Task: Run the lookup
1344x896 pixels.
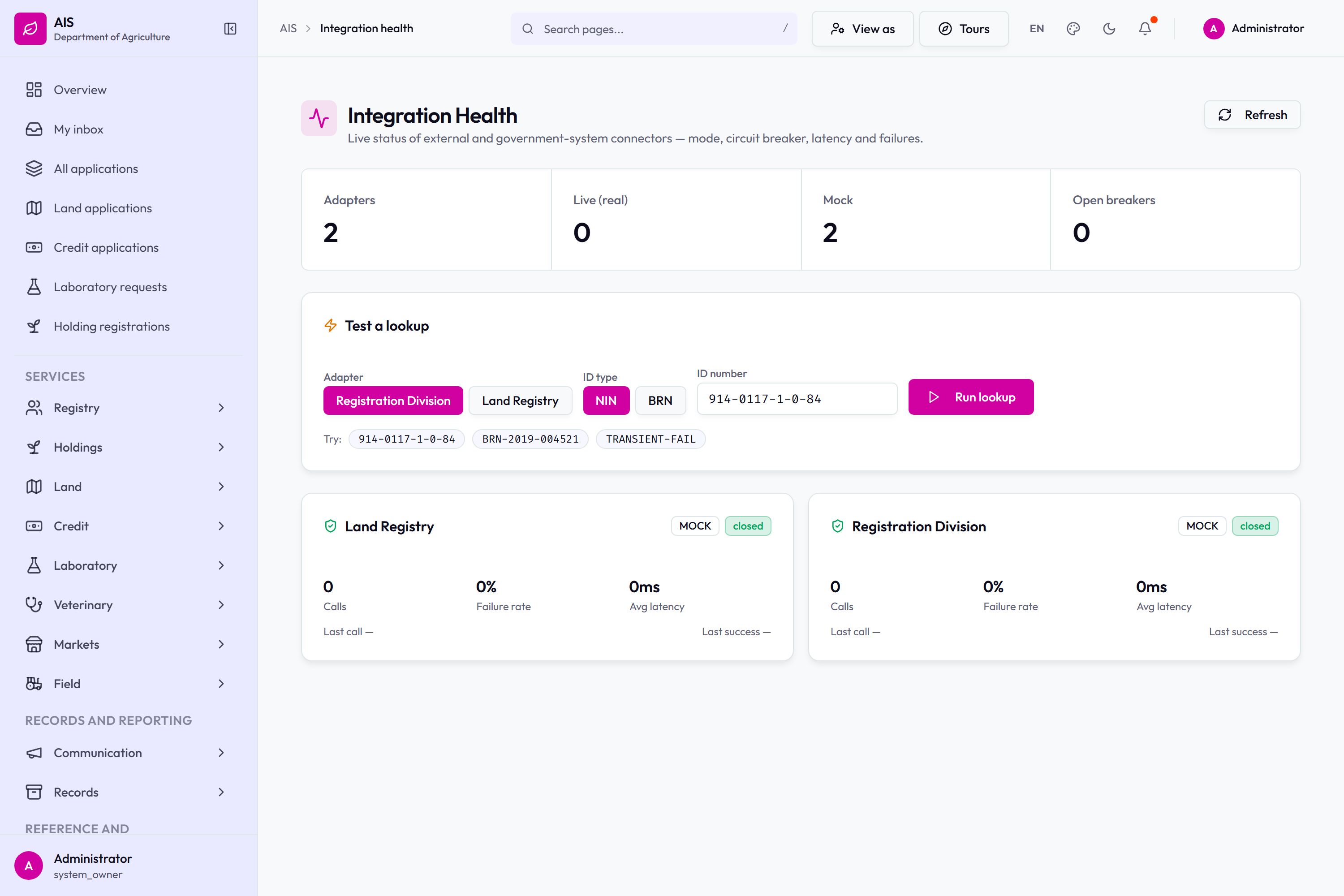Action: (971, 397)
